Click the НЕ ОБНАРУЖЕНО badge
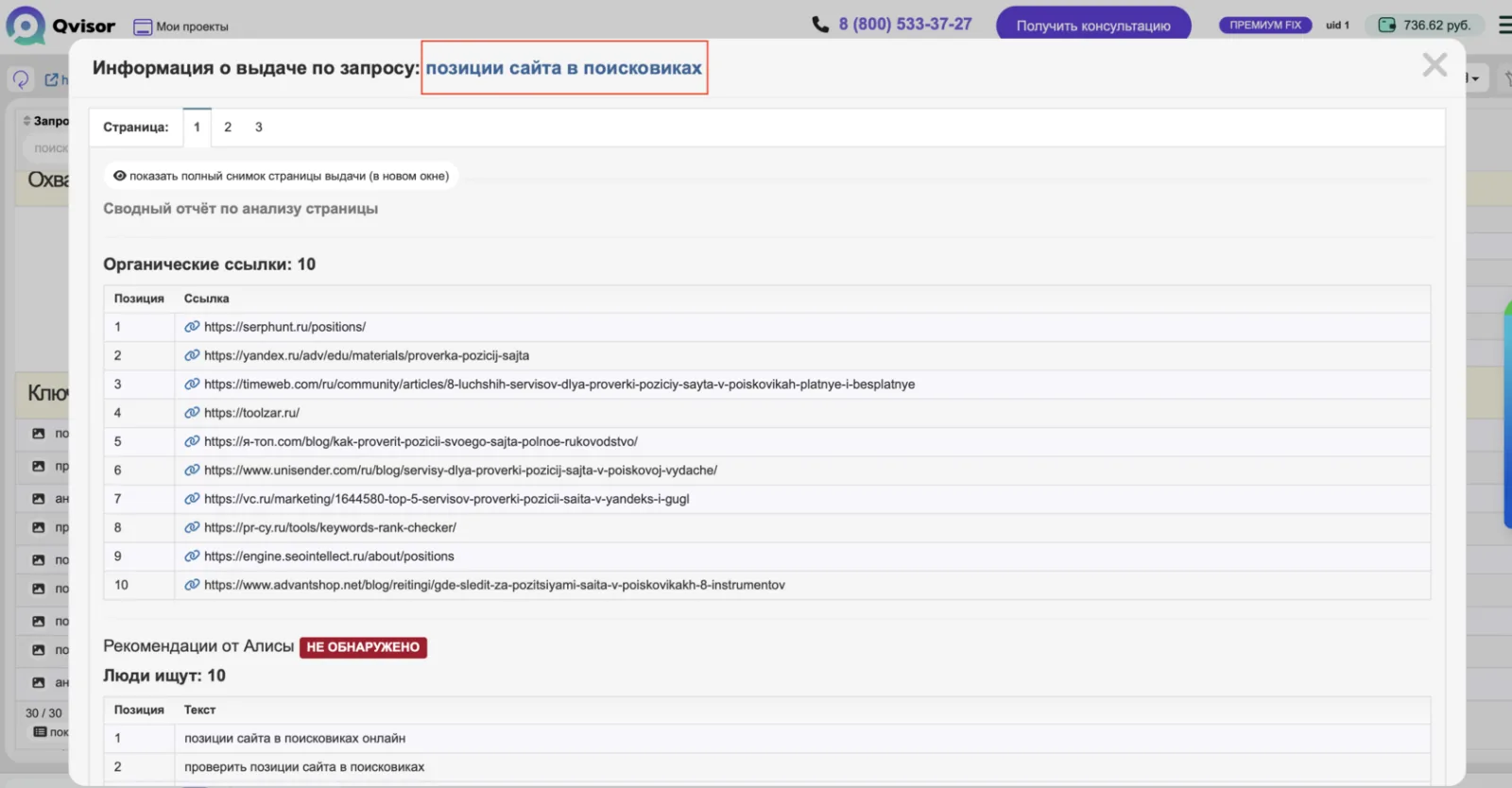 (x=363, y=647)
